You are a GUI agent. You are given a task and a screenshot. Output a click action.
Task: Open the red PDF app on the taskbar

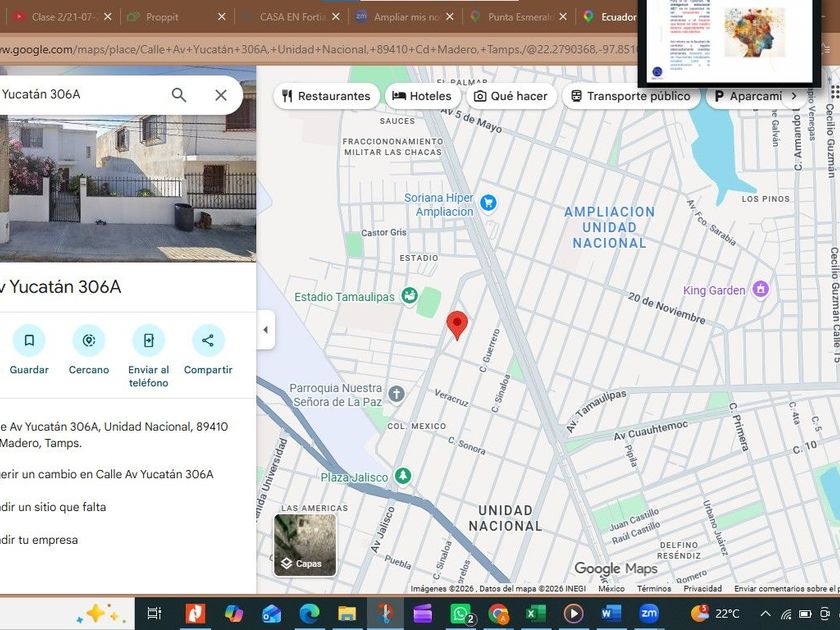[195, 613]
